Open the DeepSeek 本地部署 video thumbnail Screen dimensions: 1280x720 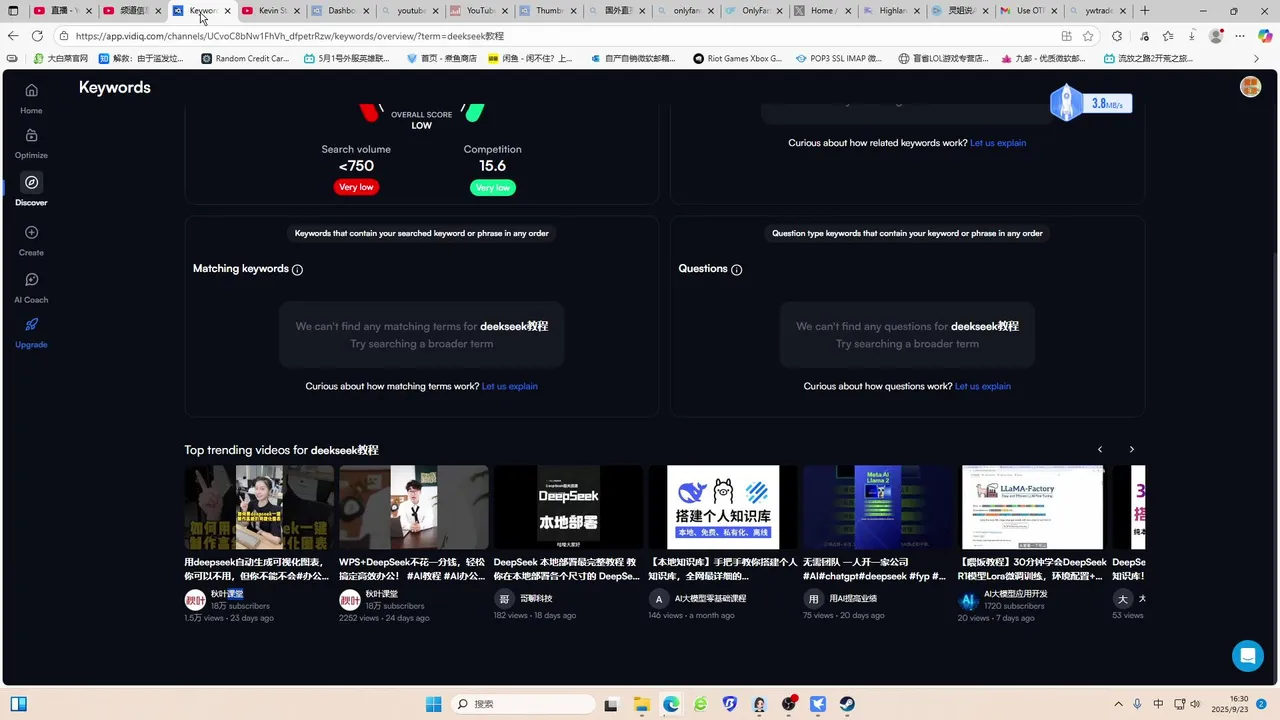[x=568, y=507]
